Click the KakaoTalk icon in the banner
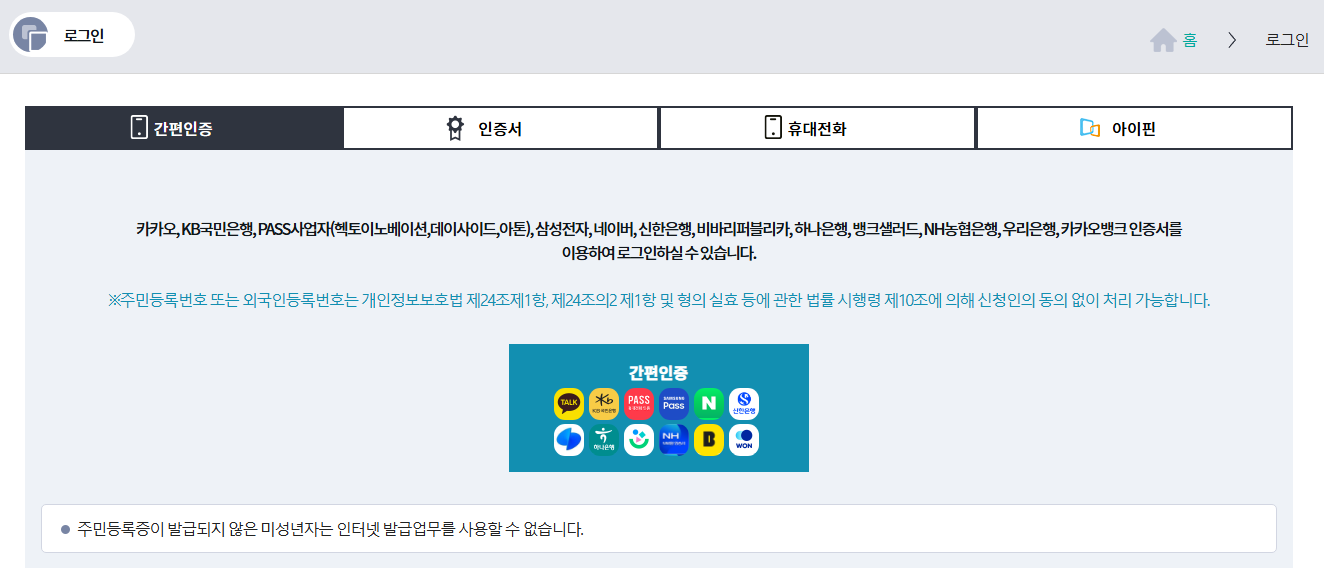Image resolution: width=1324 pixels, height=568 pixels. click(x=568, y=403)
